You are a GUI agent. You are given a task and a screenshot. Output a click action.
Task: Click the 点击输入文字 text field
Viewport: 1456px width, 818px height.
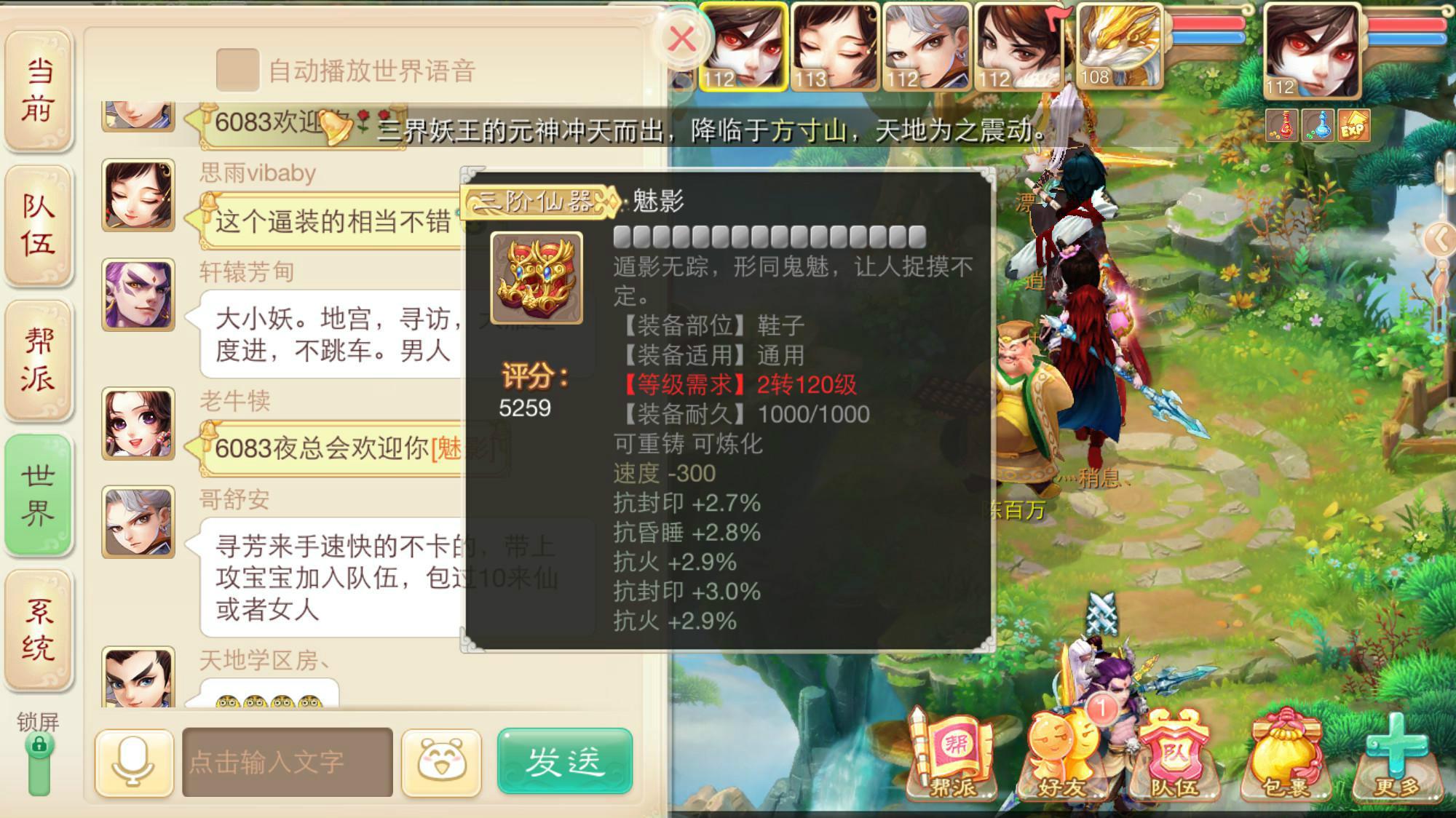pyautogui.click(x=288, y=762)
